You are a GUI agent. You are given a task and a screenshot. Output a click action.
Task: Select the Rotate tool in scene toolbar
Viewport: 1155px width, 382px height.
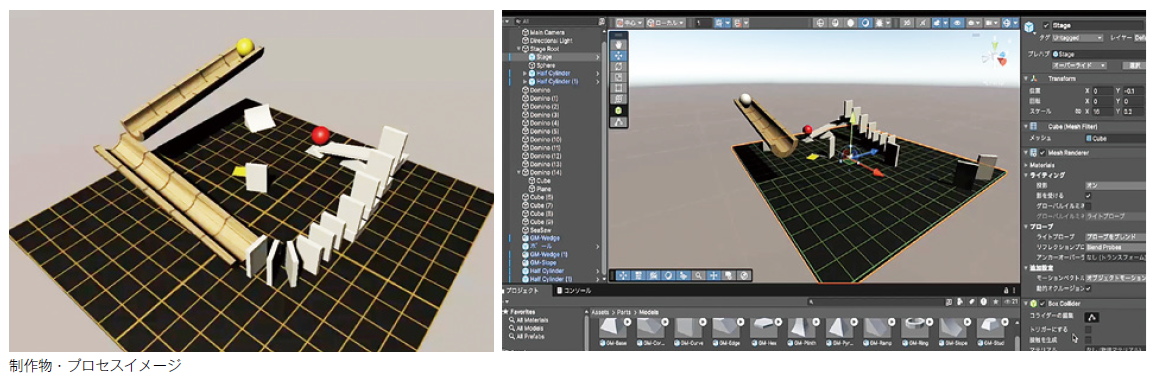coord(619,66)
